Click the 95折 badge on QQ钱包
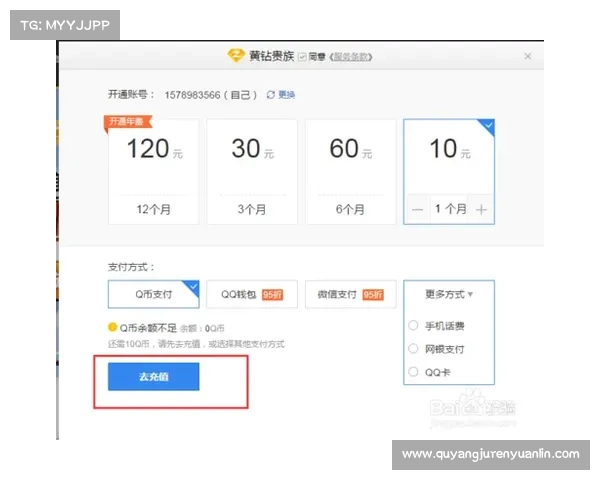 [272, 295]
